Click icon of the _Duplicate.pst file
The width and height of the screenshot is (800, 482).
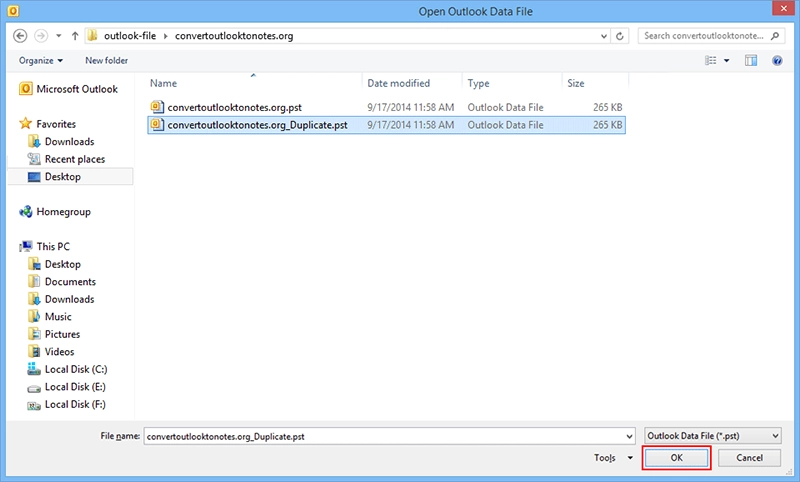coord(157,124)
